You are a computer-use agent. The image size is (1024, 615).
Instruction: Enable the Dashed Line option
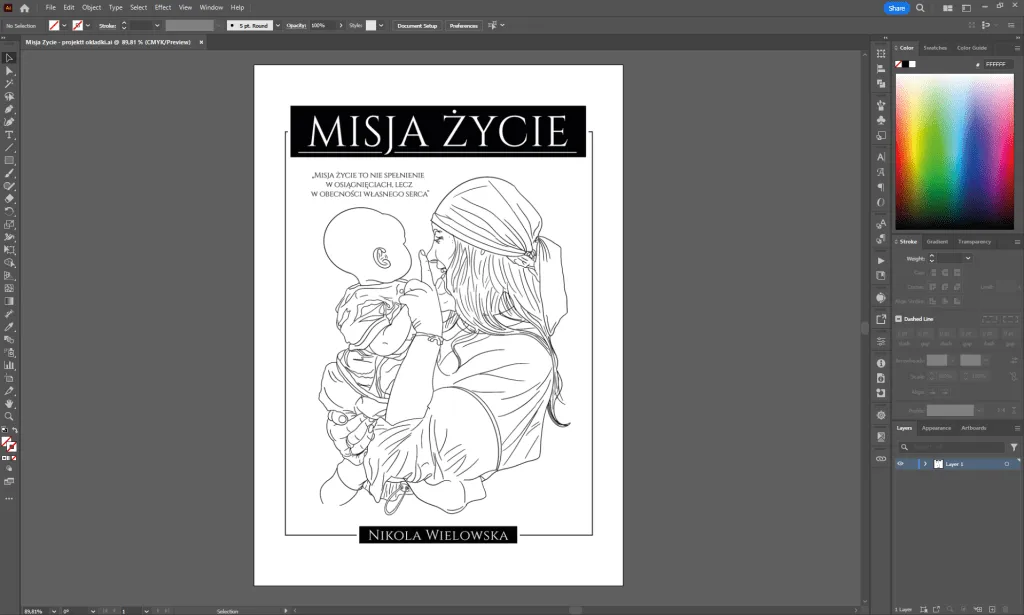(898, 319)
